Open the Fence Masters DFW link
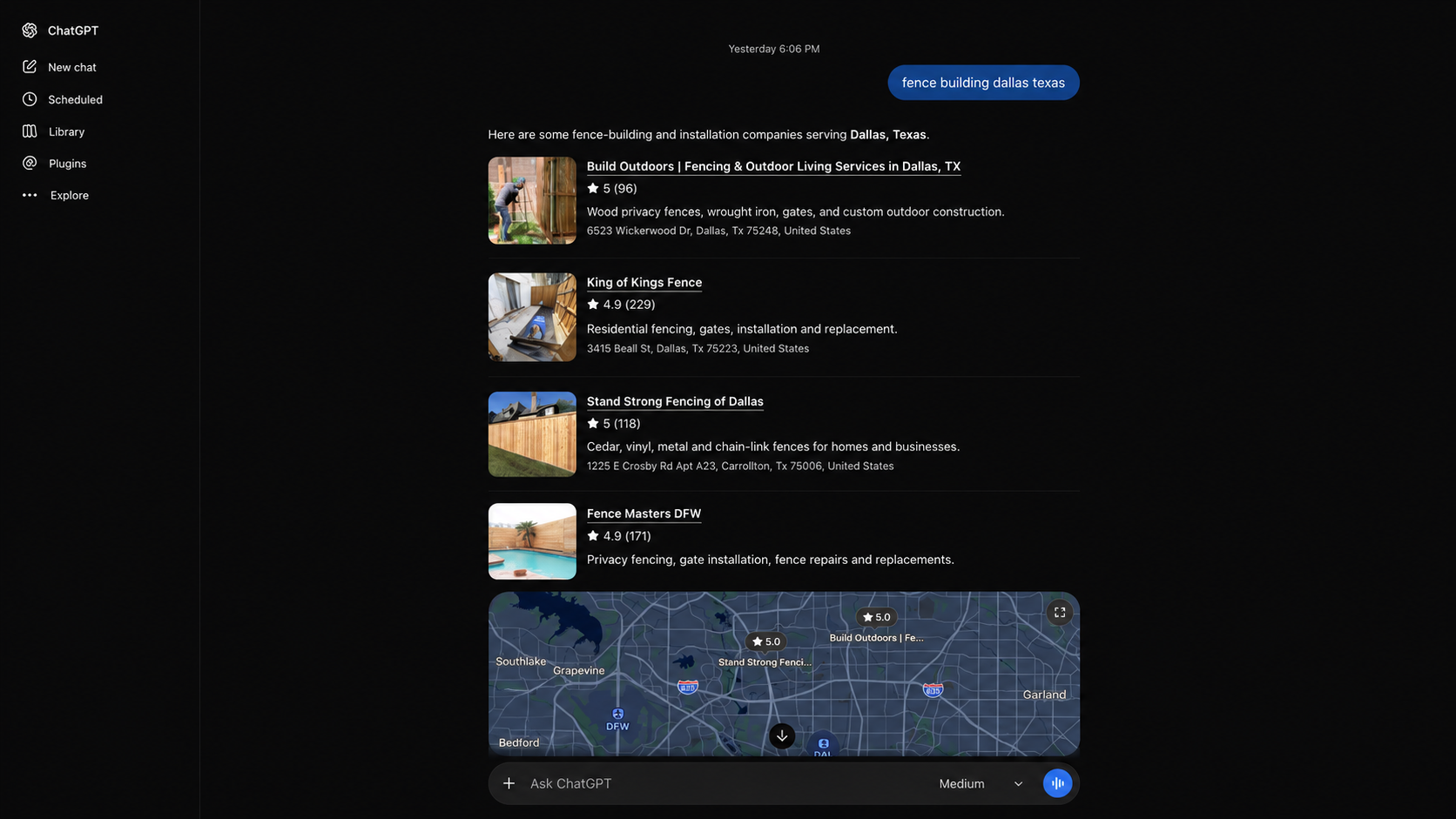The height and width of the screenshot is (819, 1456). point(644,514)
